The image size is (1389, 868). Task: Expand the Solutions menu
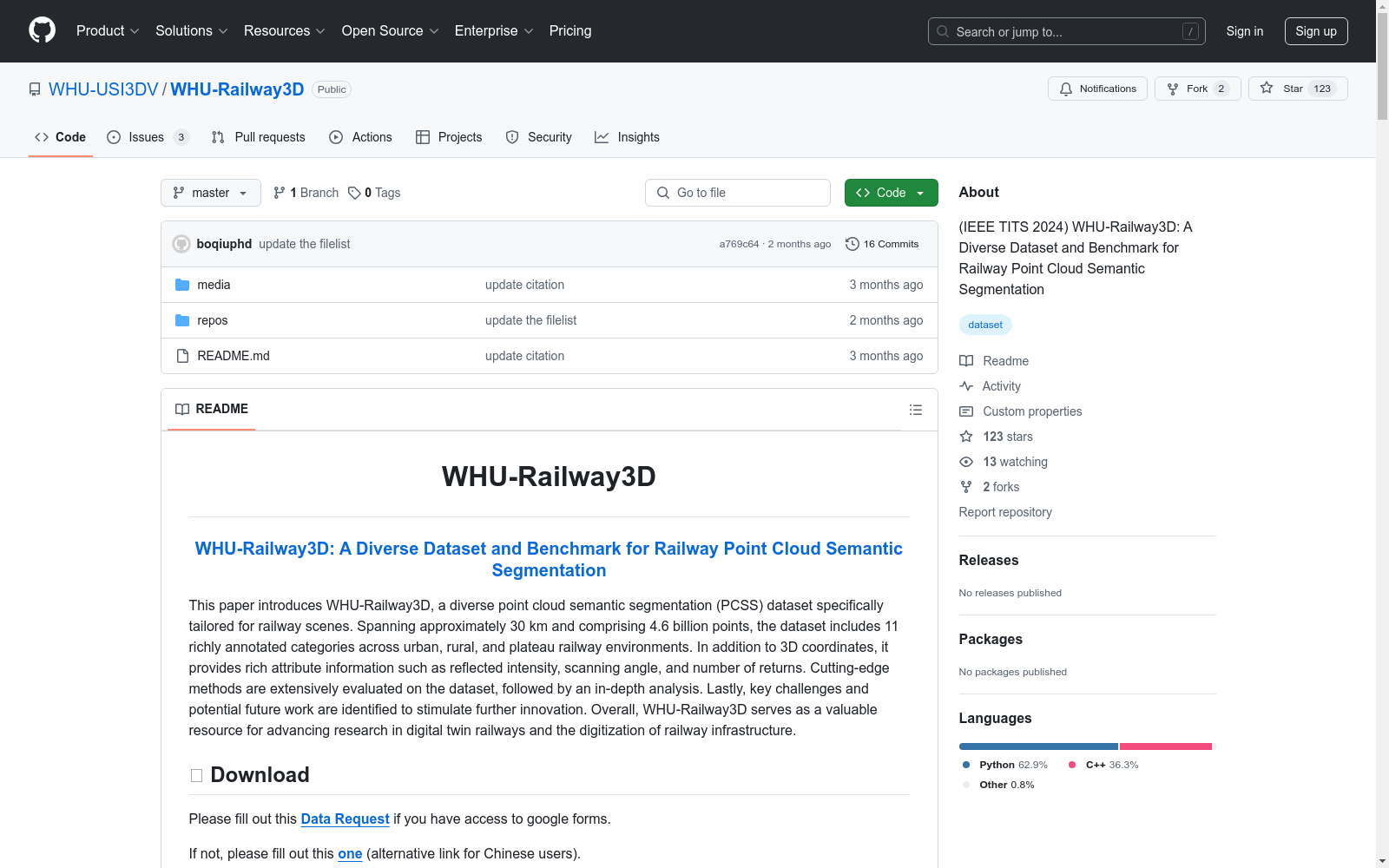(192, 31)
